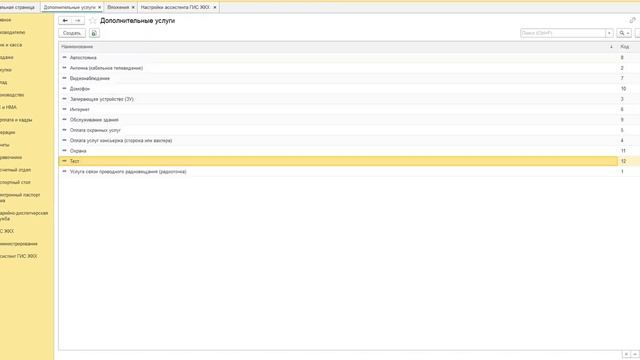Click the row icon beside Охрана
Screen dimensions: 640x360
tap(64, 151)
